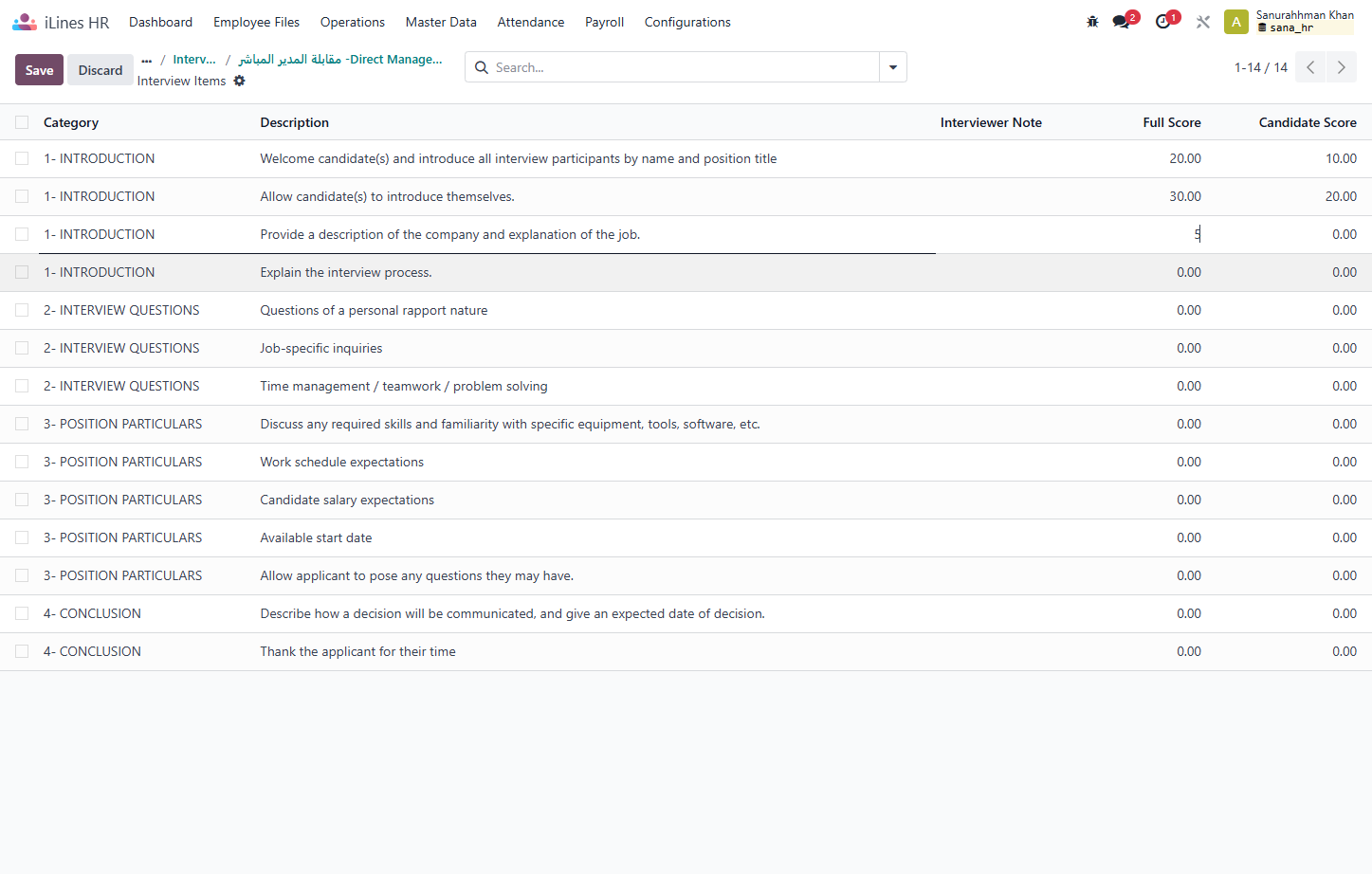The image size is (1372, 874).
Task: Open the Dashboard menu
Action: pos(160,22)
